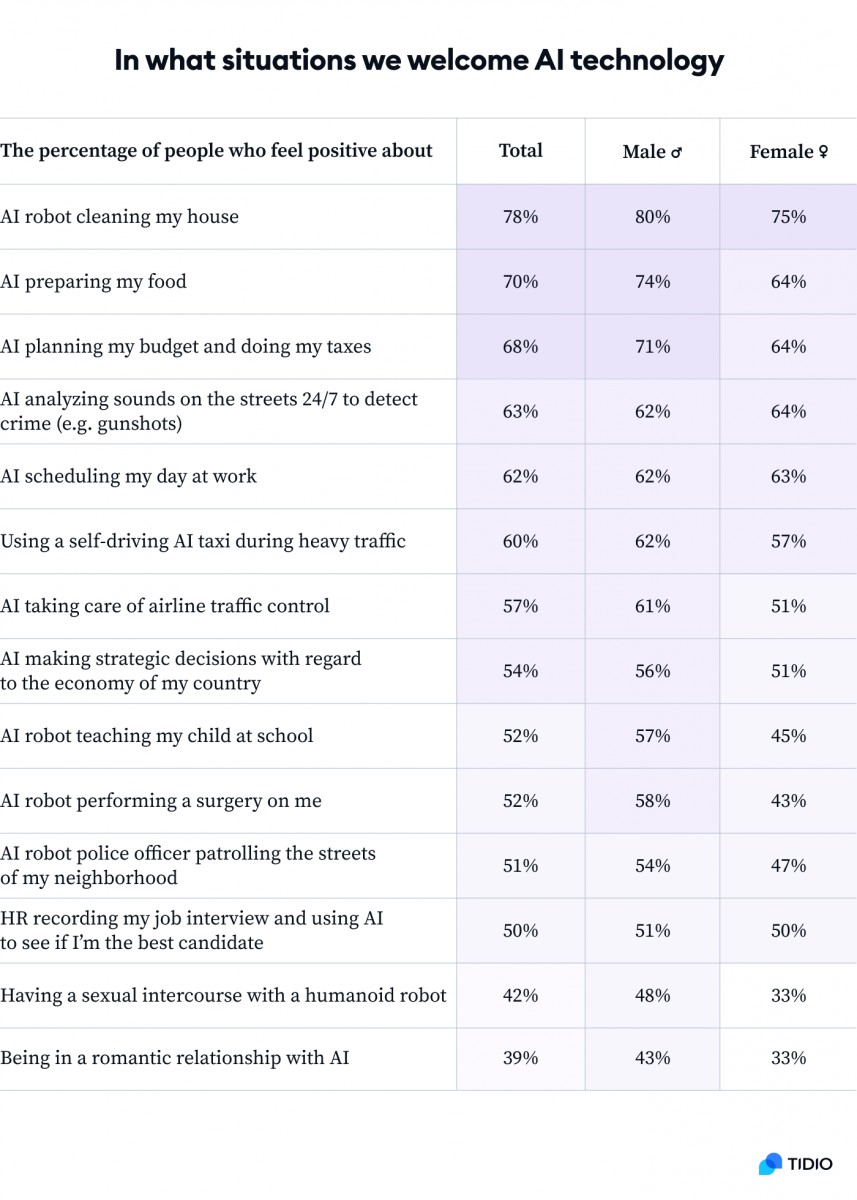Viewport: 857px width, 1200px height.
Task: Click the 75% female value for house cleaning
Action: (x=788, y=217)
